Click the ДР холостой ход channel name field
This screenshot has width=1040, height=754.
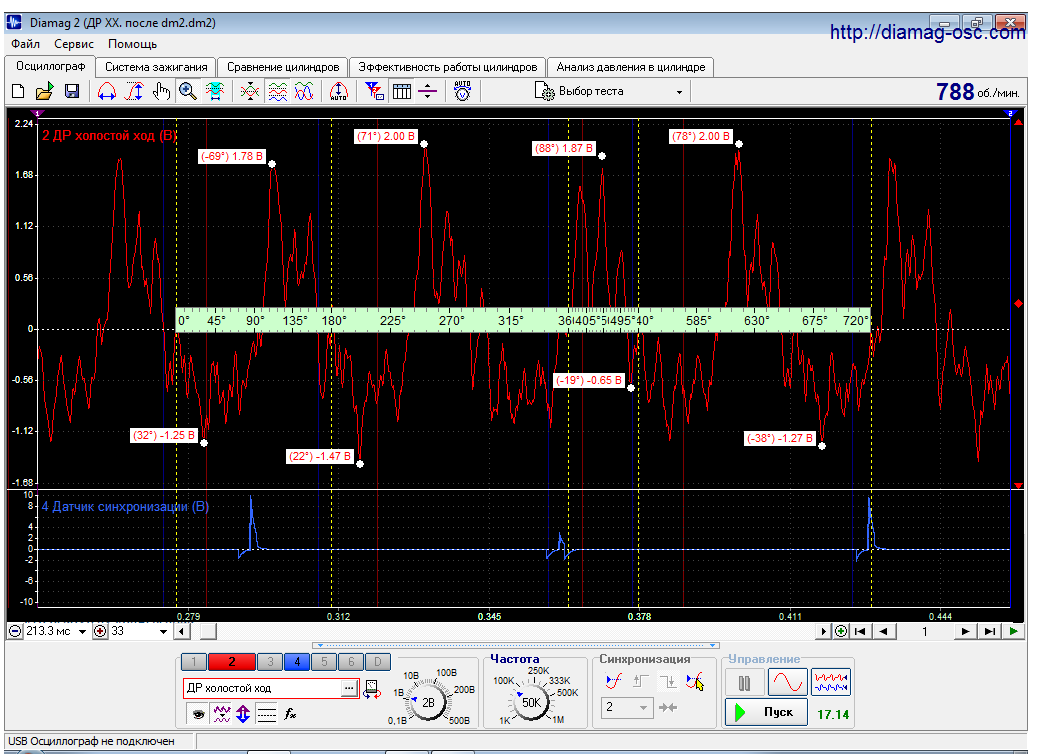(263, 688)
